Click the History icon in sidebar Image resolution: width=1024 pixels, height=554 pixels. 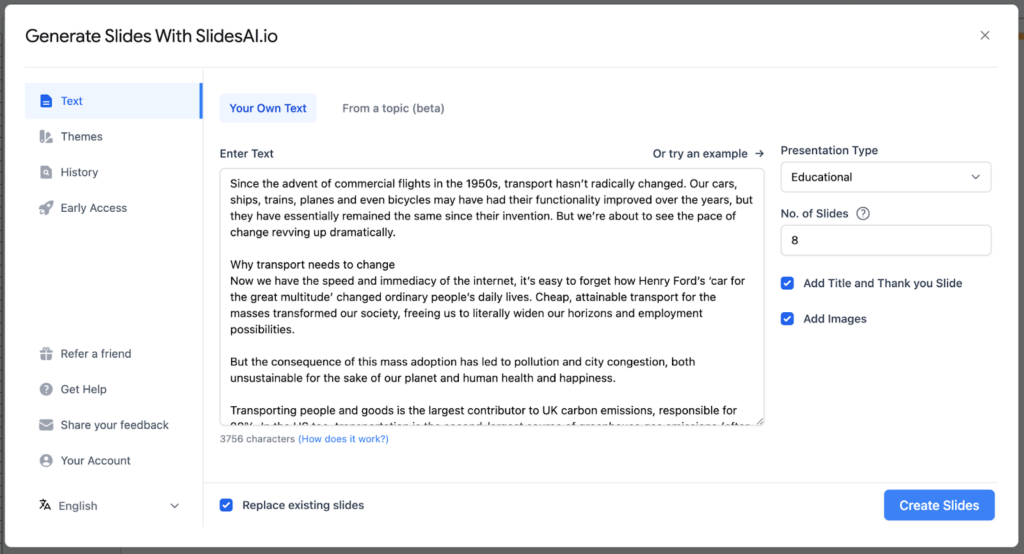point(45,172)
